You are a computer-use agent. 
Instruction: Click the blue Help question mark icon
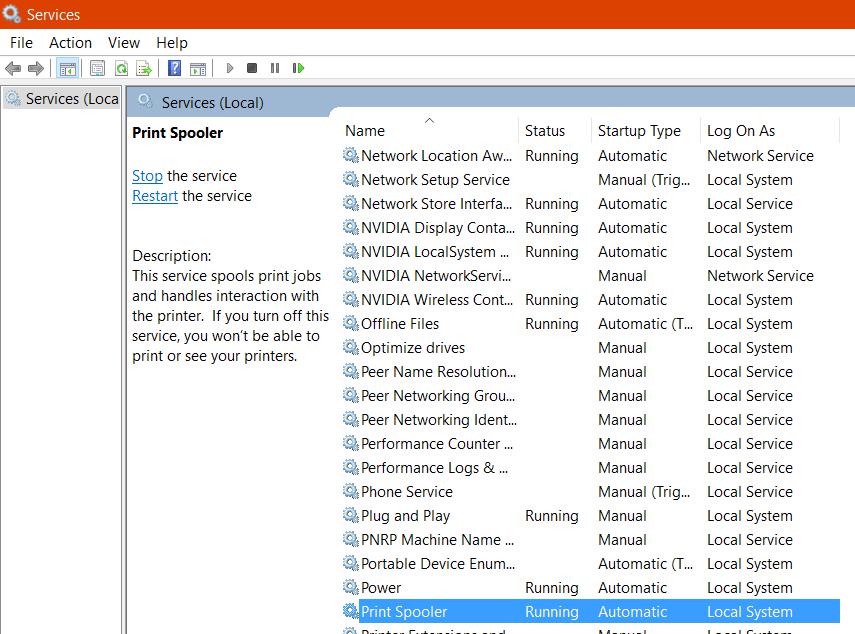click(x=174, y=68)
